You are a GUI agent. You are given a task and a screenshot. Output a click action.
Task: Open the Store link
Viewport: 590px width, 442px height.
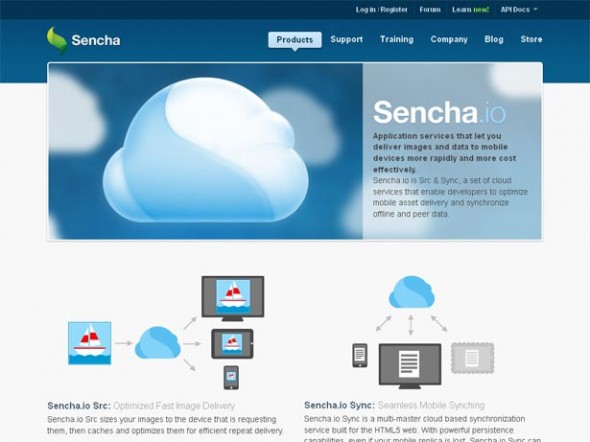click(531, 39)
